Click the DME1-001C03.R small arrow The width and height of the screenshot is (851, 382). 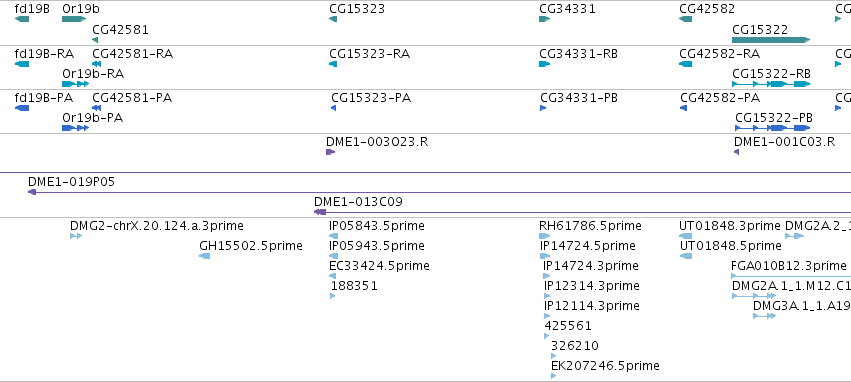[x=736, y=152]
